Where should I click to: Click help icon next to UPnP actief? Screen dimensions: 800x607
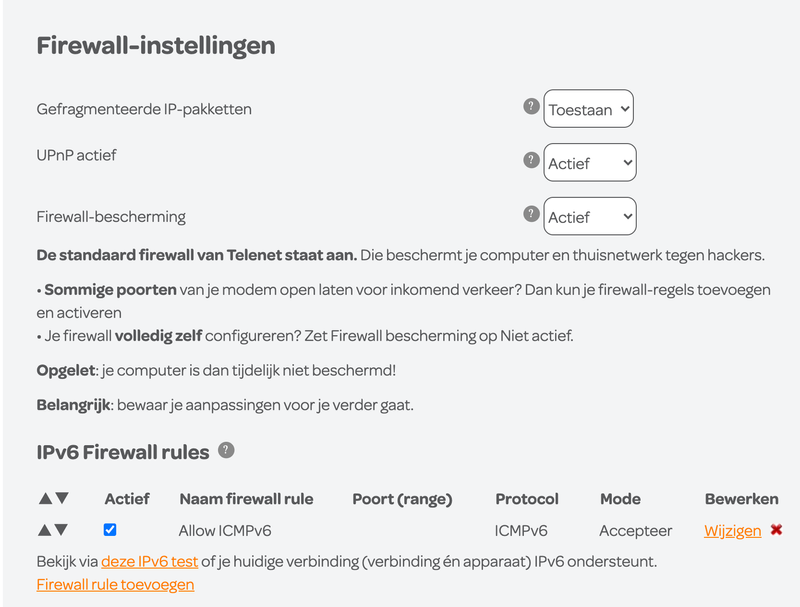531,160
